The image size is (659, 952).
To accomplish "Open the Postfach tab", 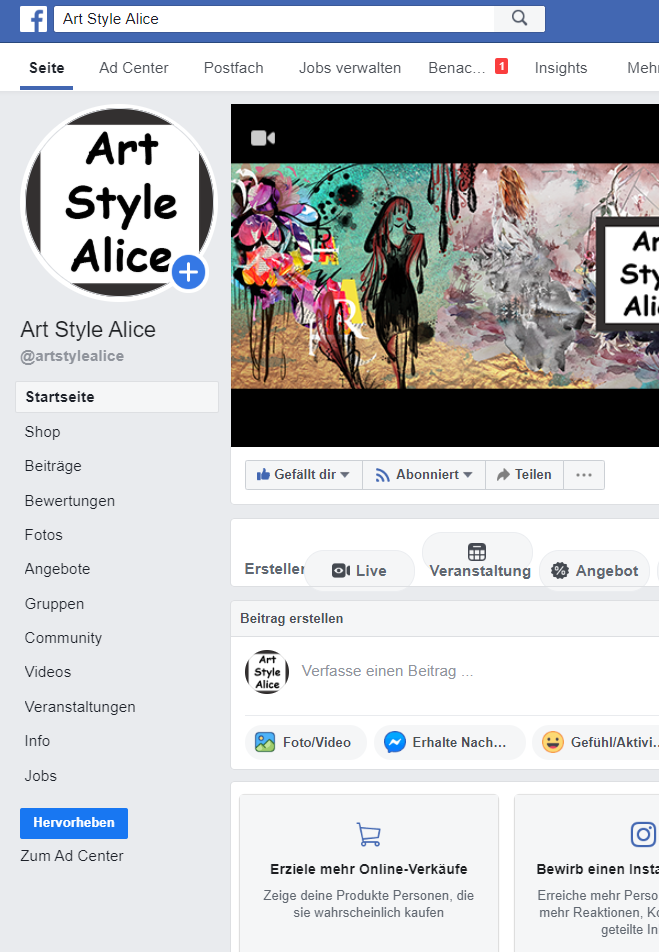I will click(234, 68).
